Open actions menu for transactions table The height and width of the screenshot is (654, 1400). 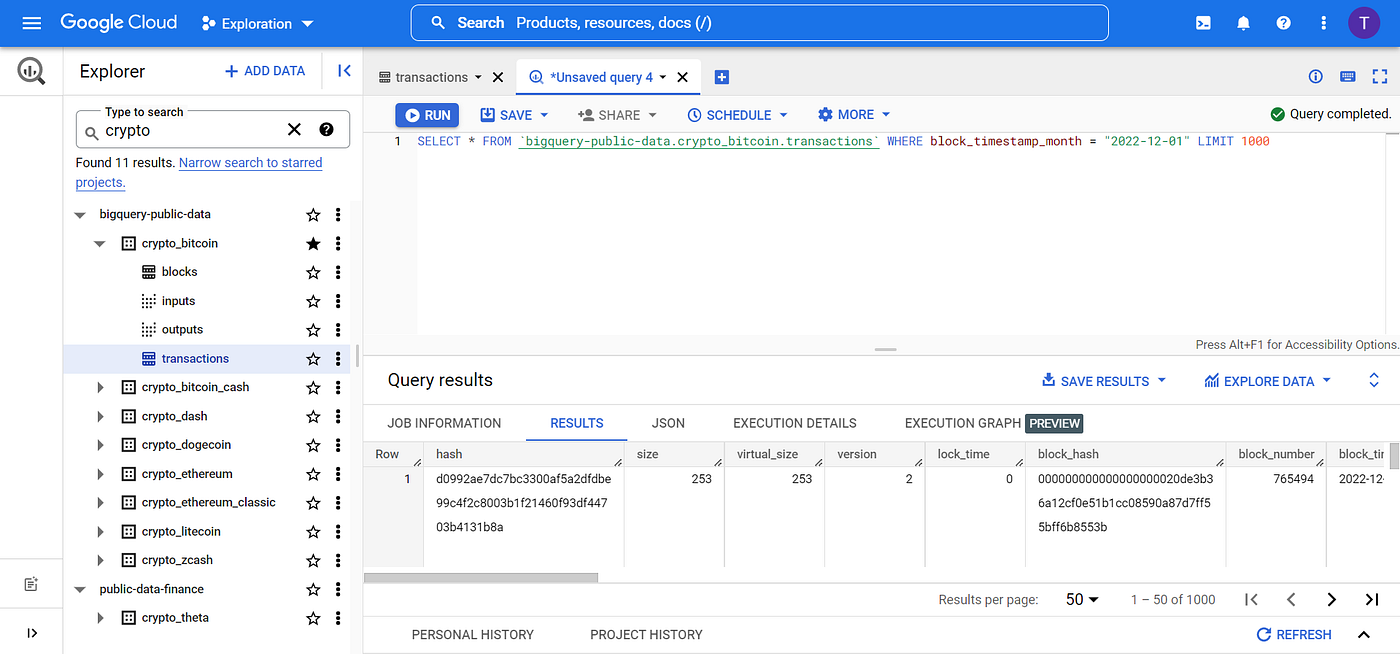click(x=338, y=358)
